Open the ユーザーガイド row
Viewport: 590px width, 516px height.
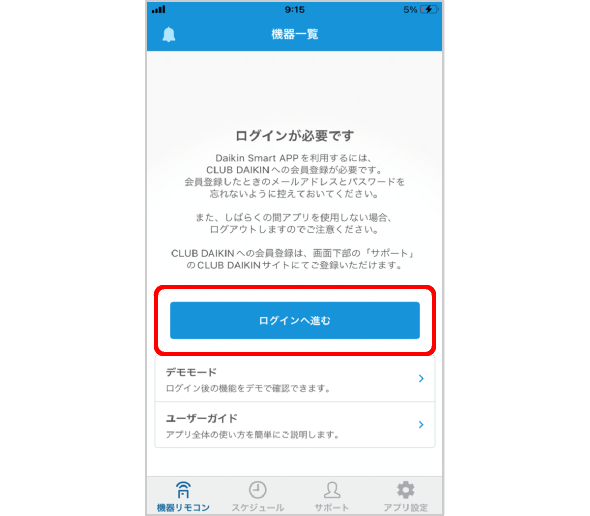[295, 425]
